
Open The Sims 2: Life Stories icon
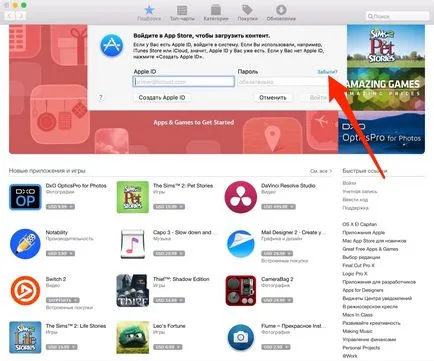(25, 337)
